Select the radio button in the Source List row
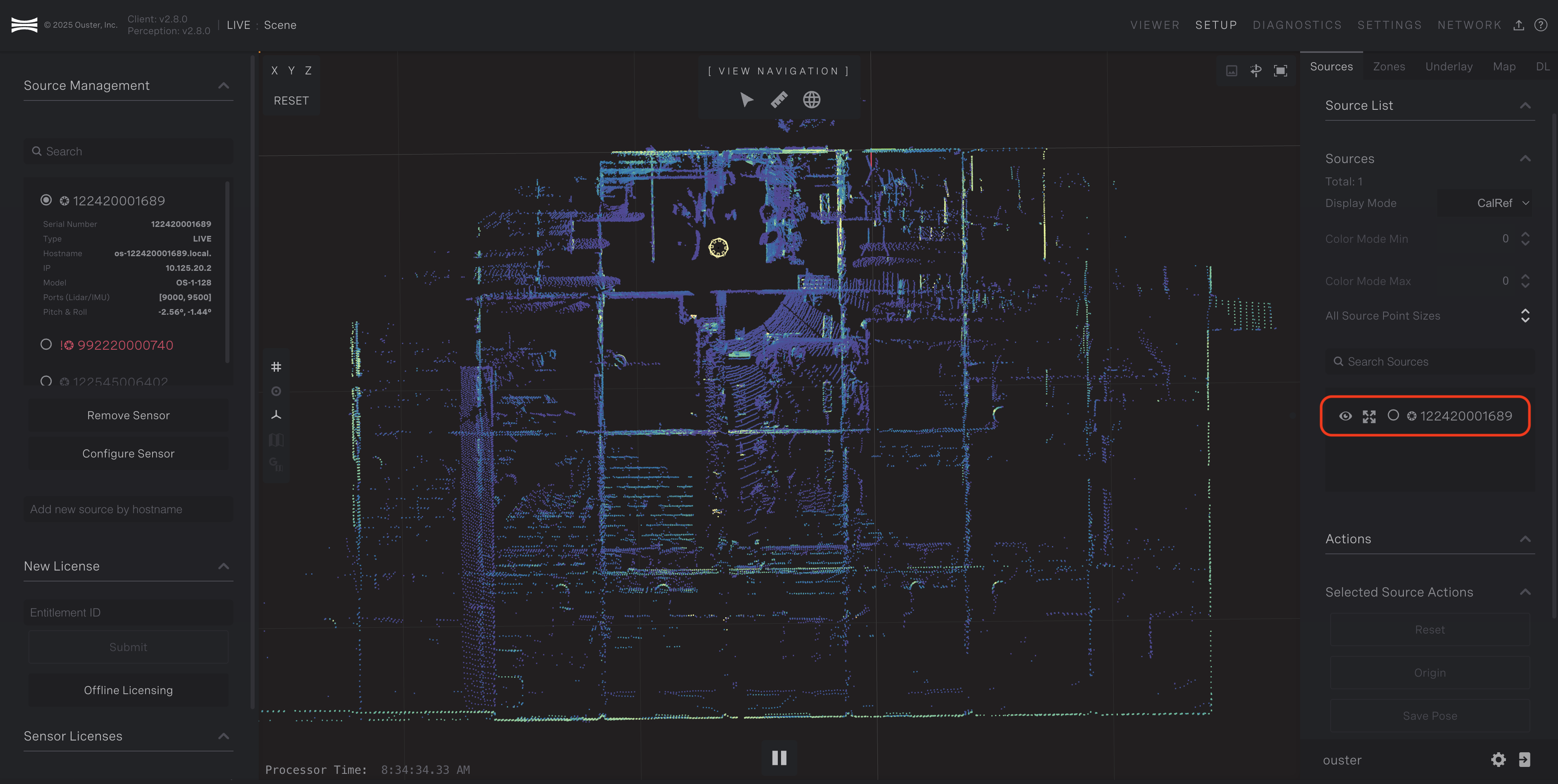Screen dimensions: 1558x784 point(1393,415)
